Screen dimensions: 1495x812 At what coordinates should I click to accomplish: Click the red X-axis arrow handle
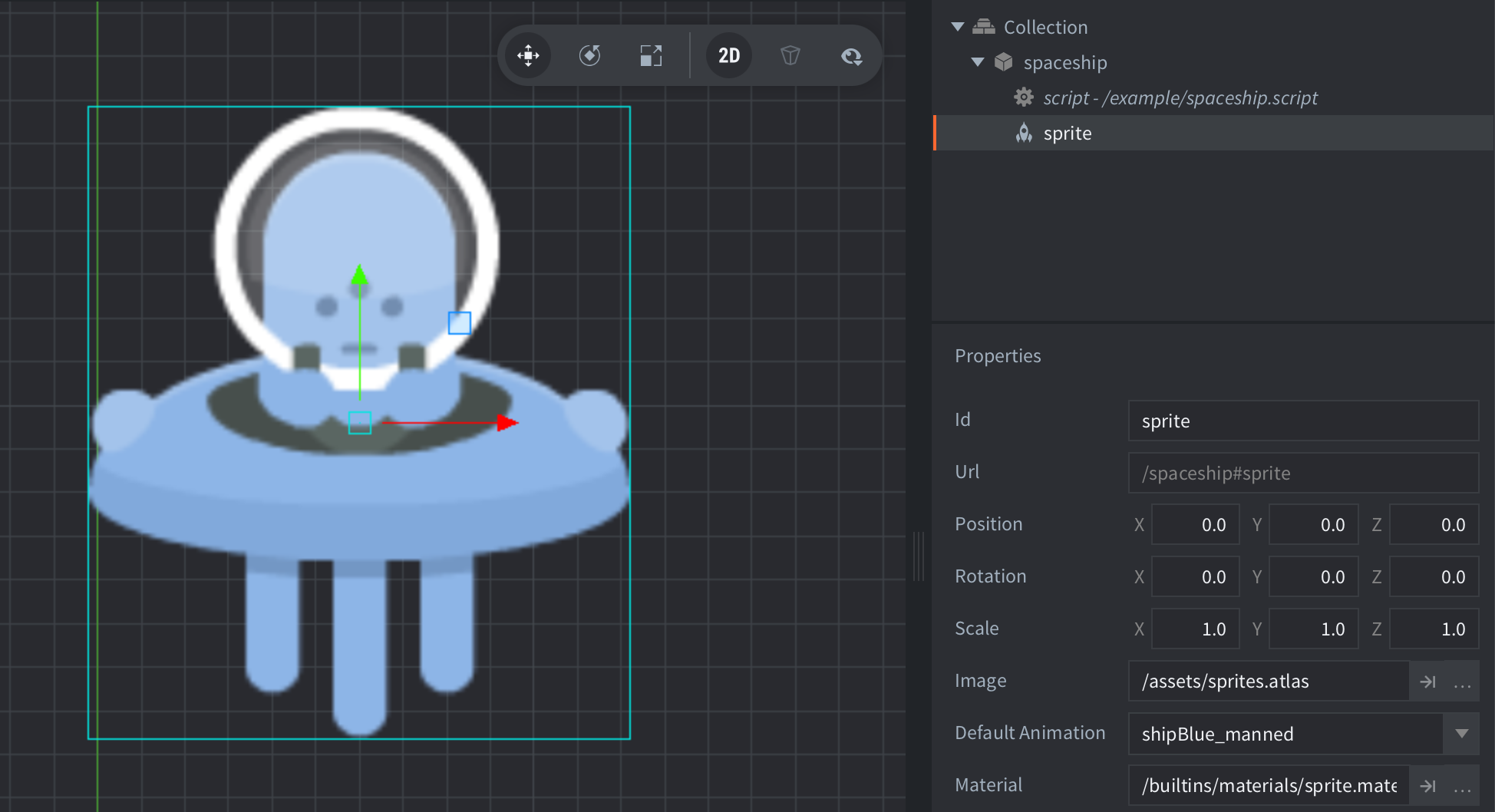(x=507, y=423)
